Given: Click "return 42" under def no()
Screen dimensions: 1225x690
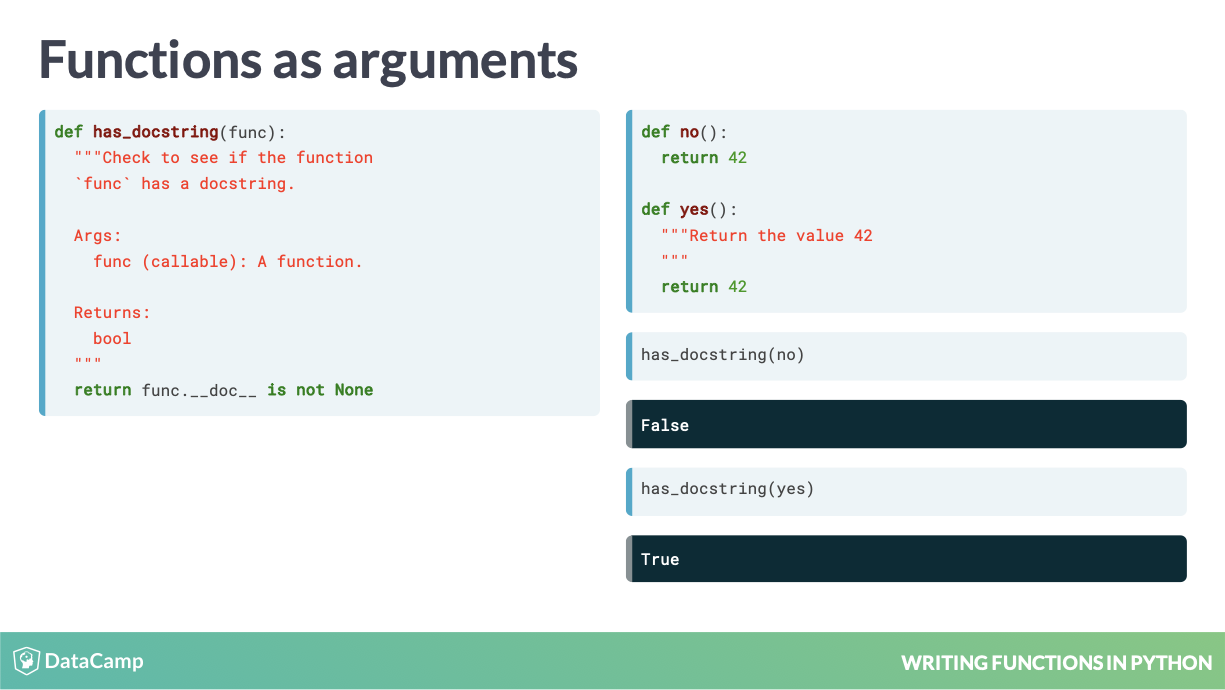Looking at the screenshot, I should (x=704, y=158).
